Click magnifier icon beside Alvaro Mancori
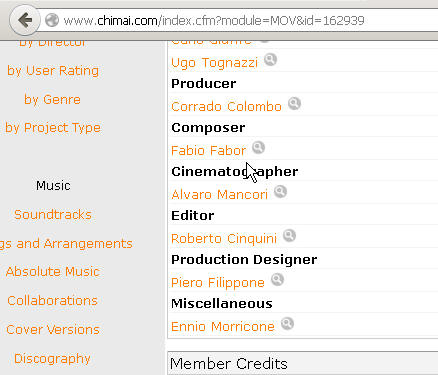 [280, 192]
